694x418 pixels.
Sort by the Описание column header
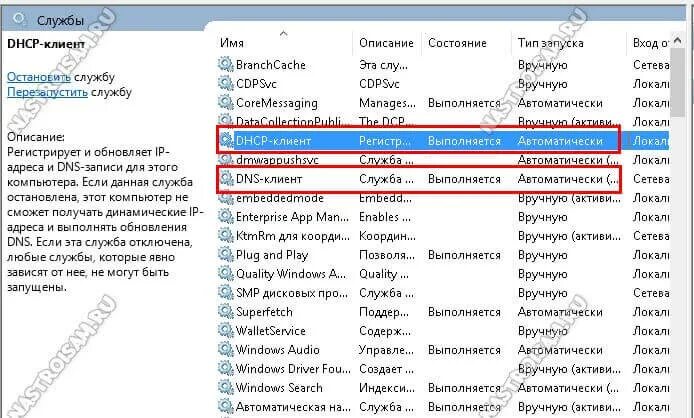[x=386, y=43]
